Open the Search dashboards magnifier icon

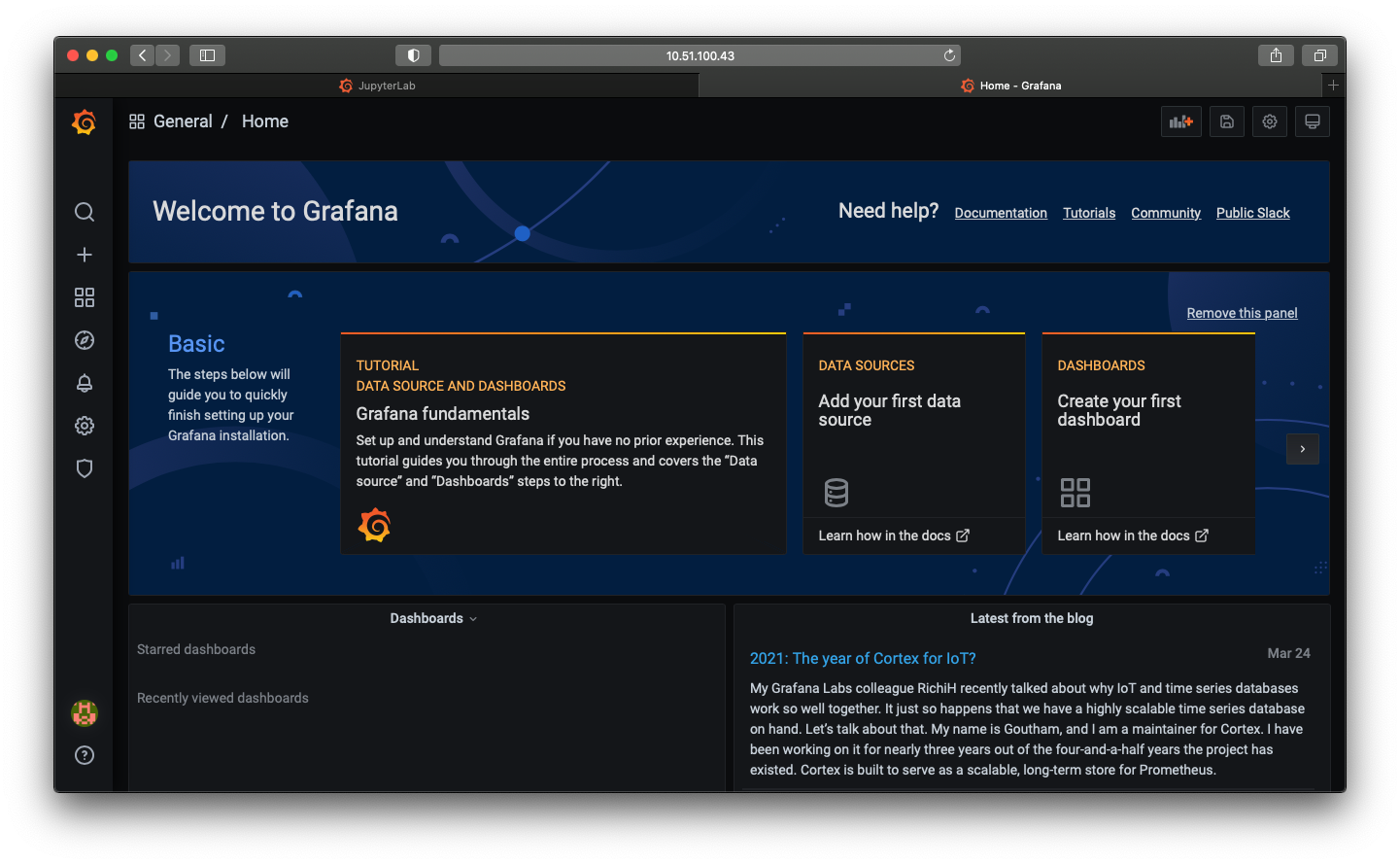click(x=85, y=212)
